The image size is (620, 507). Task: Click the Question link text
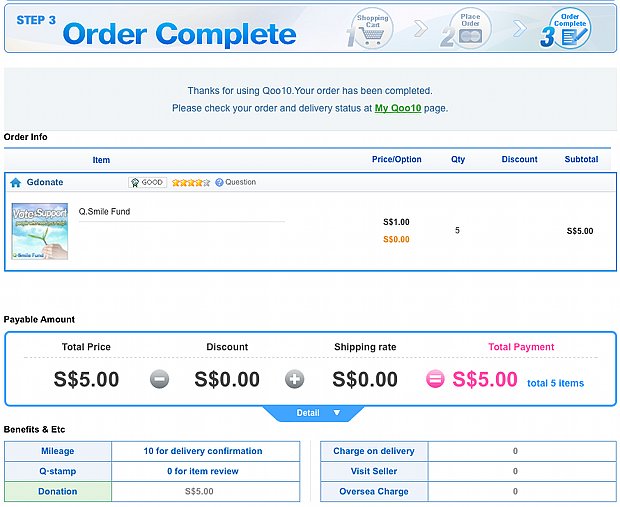(x=240, y=182)
